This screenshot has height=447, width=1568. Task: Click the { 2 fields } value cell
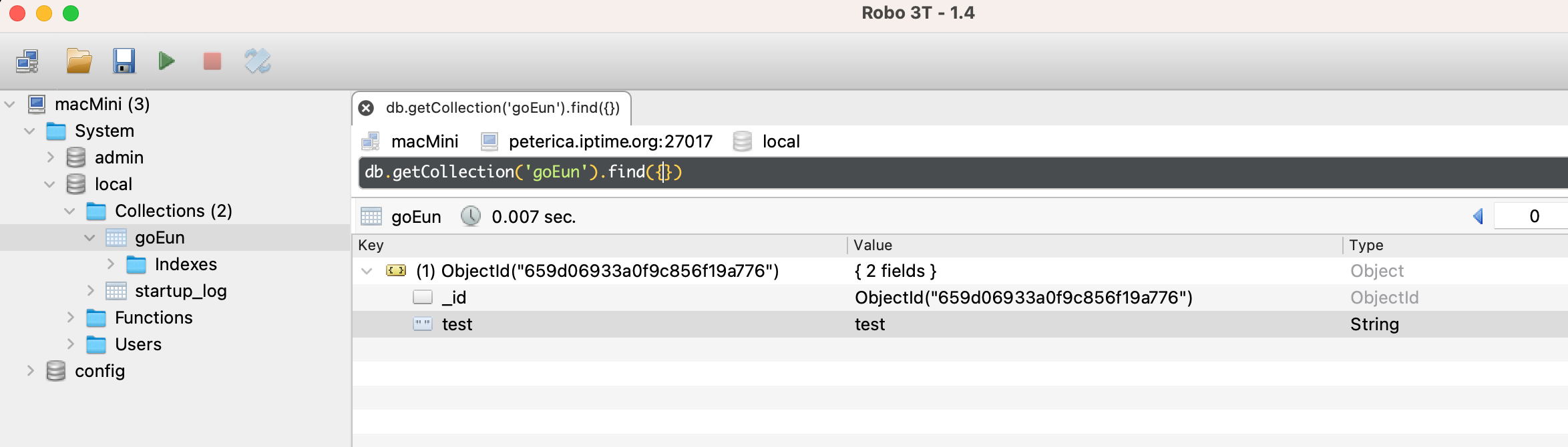(896, 271)
